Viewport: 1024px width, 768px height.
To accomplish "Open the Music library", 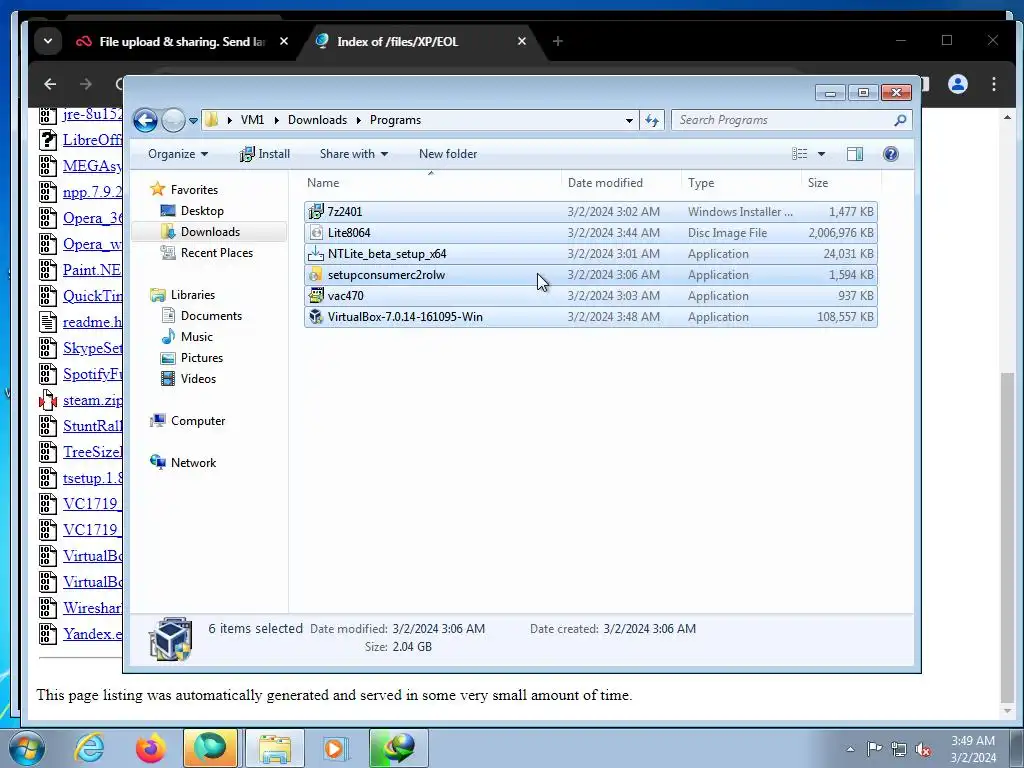I will [x=197, y=337].
